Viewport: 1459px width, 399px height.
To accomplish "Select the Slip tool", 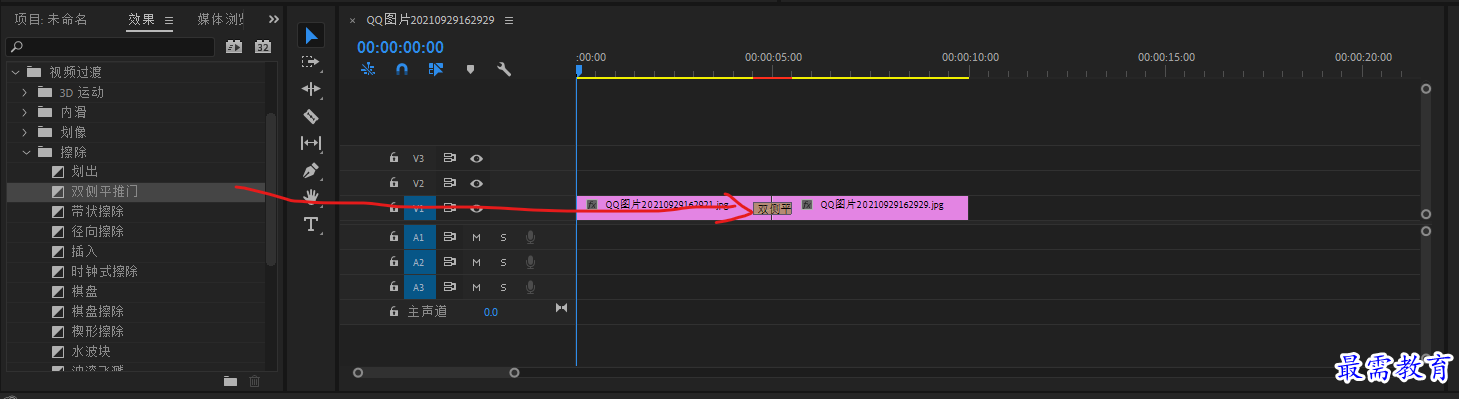I will pos(311,143).
